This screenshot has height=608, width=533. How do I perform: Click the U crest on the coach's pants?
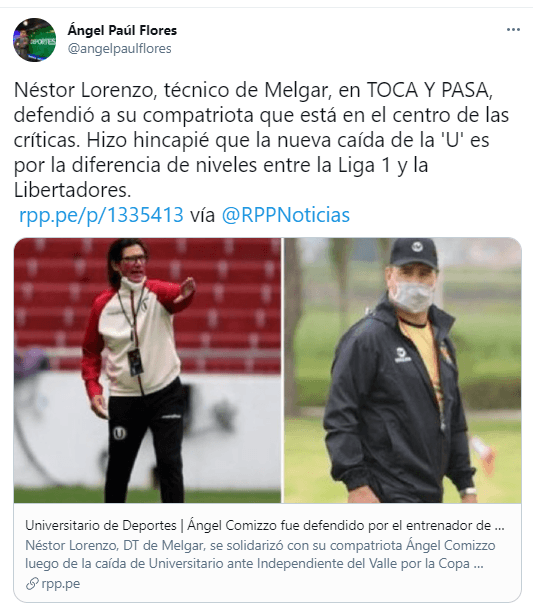pyautogui.click(x=119, y=433)
